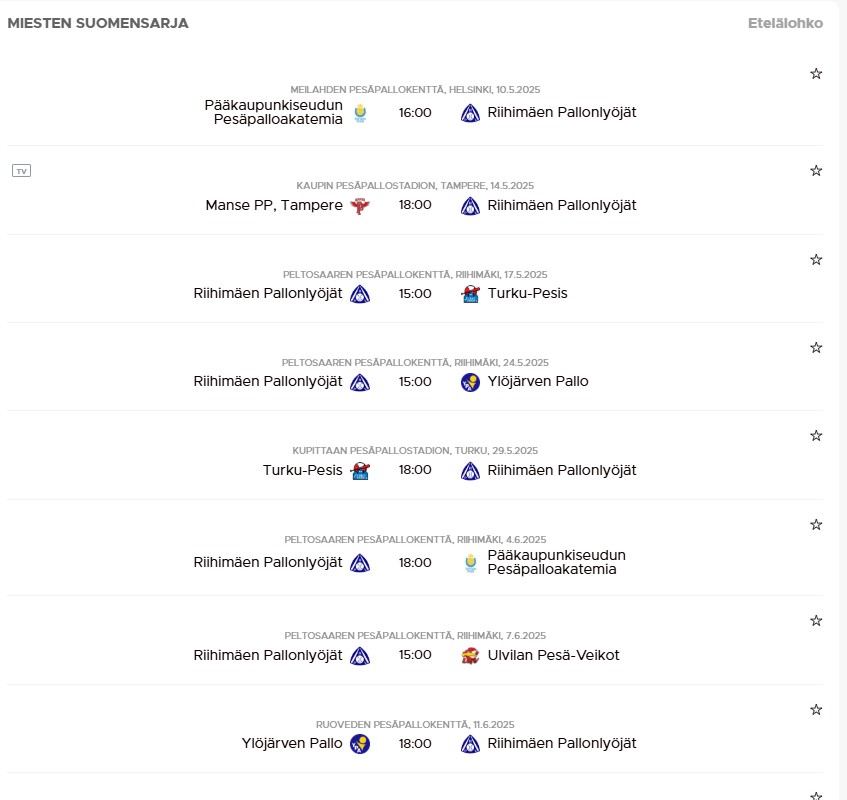Toggle favorite star for 17.5.2025 Turku-Pesis match

pyautogui.click(x=816, y=260)
